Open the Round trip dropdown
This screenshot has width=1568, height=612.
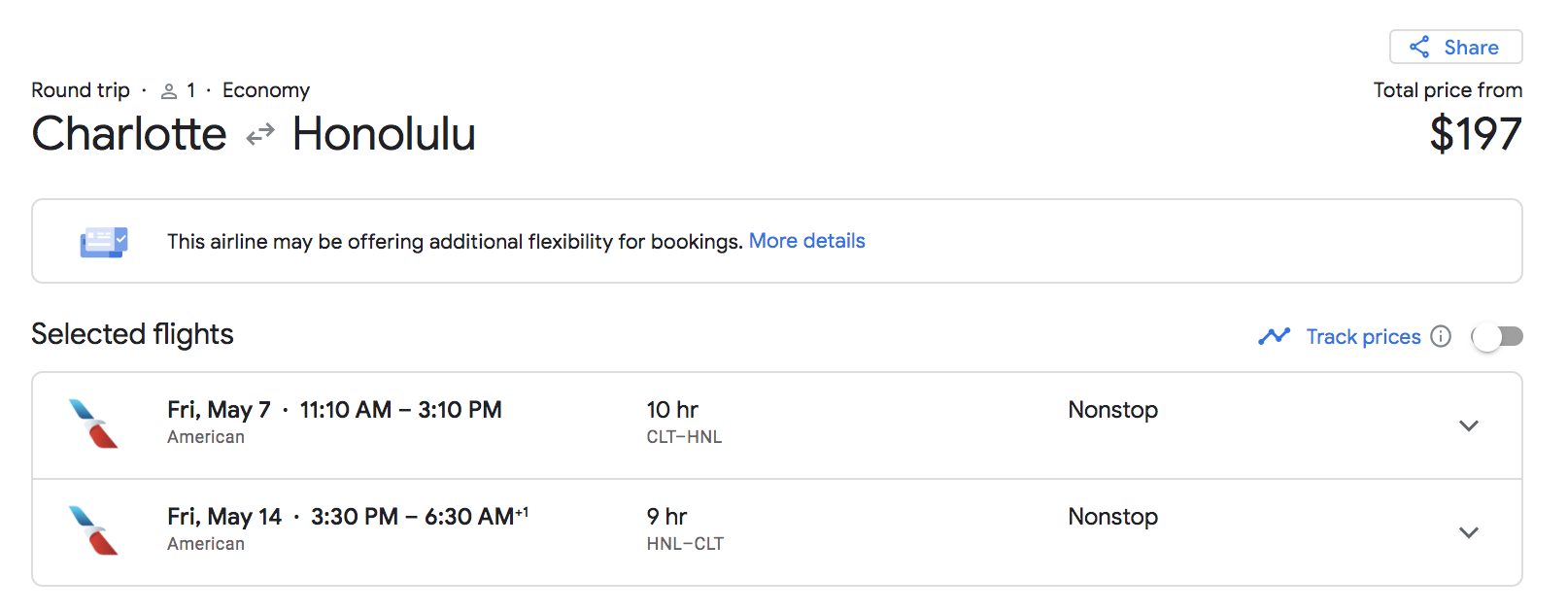click(80, 89)
